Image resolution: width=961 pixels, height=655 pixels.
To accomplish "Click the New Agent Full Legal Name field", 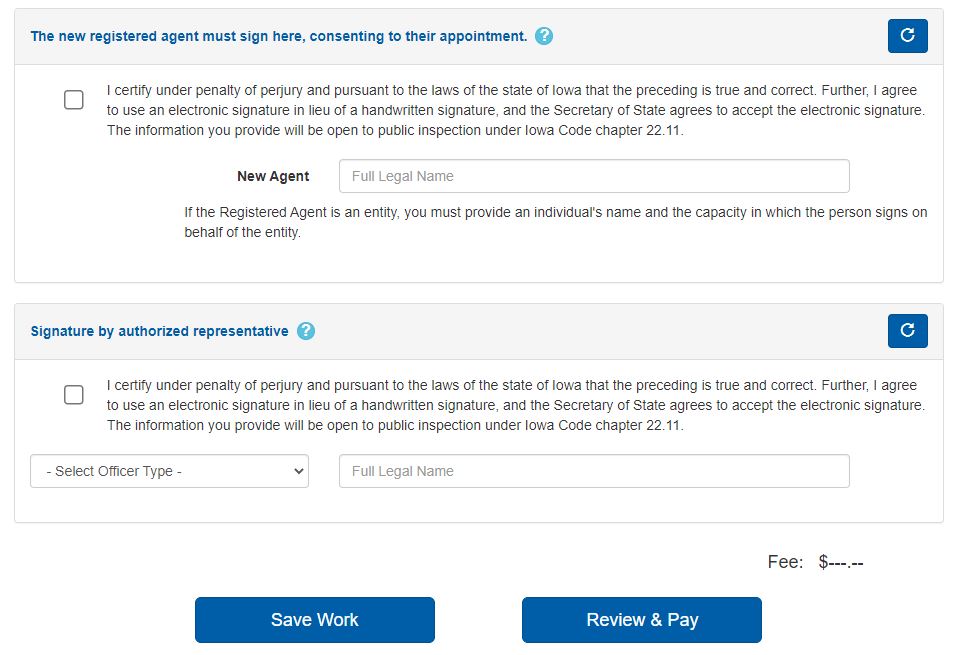I will [594, 175].
